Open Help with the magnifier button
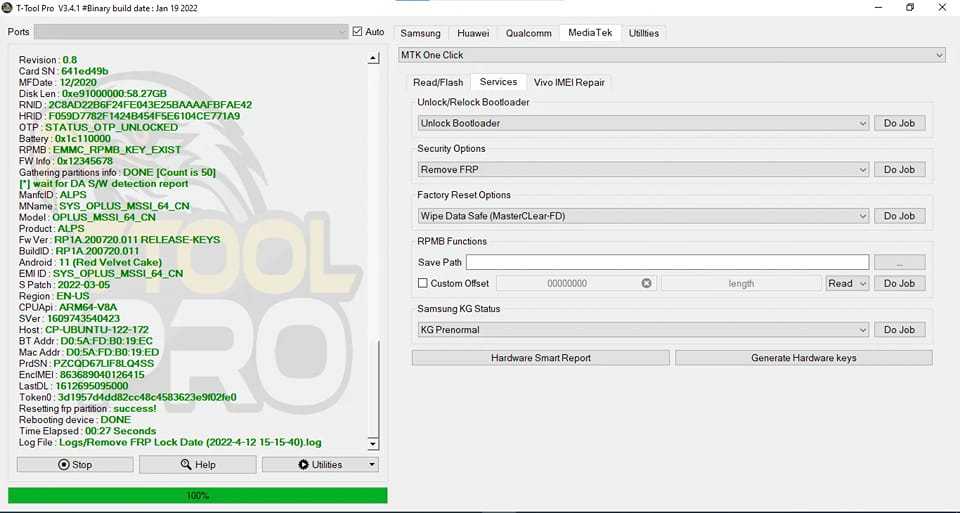Viewport: 960px width, 513px height. point(198,465)
